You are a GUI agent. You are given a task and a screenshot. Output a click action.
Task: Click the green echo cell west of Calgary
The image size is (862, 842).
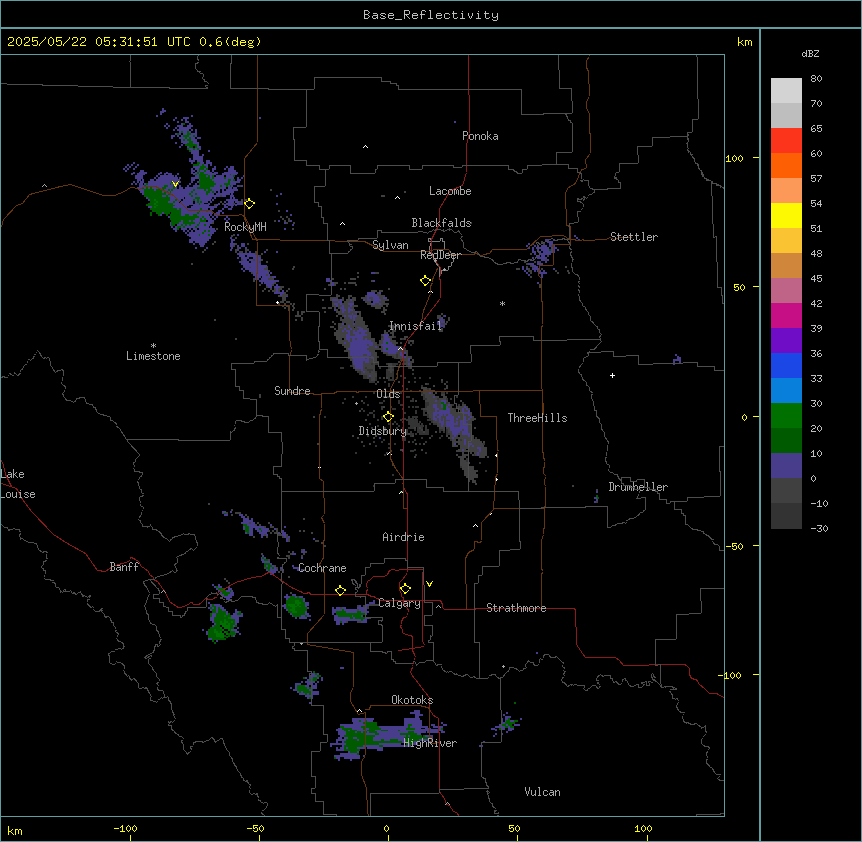296,606
